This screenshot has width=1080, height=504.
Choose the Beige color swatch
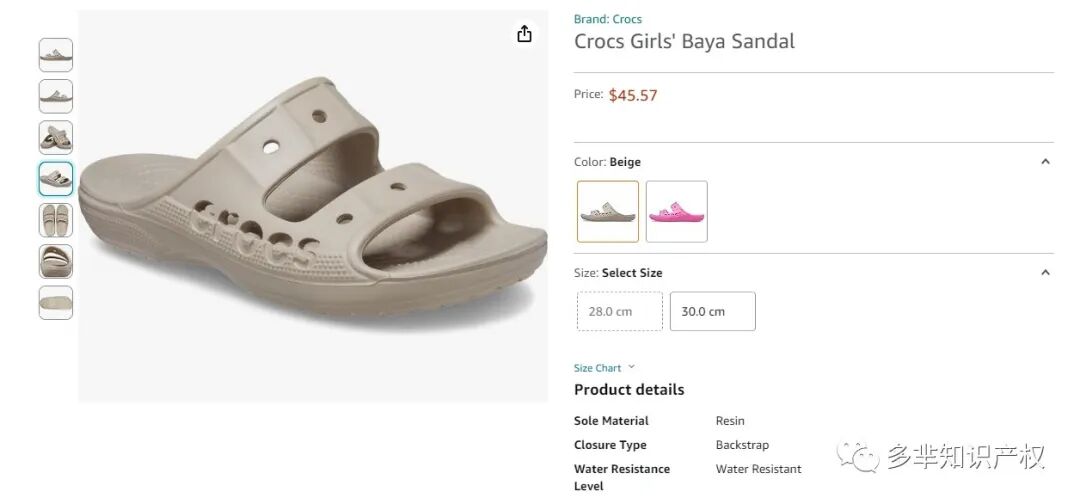[608, 211]
